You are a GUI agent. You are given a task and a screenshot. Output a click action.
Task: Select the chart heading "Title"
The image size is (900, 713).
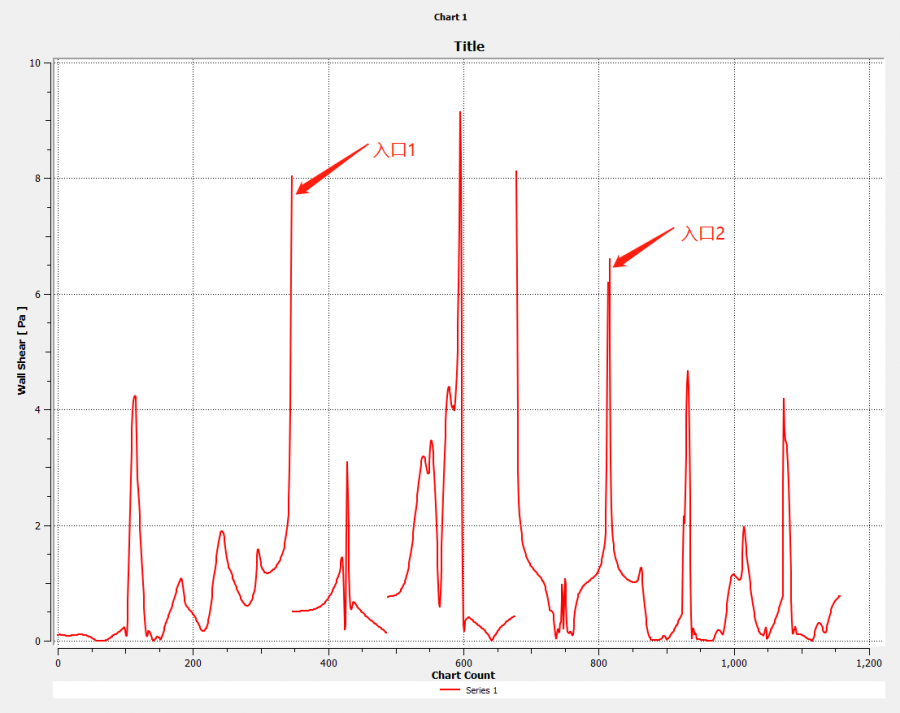click(x=469, y=46)
